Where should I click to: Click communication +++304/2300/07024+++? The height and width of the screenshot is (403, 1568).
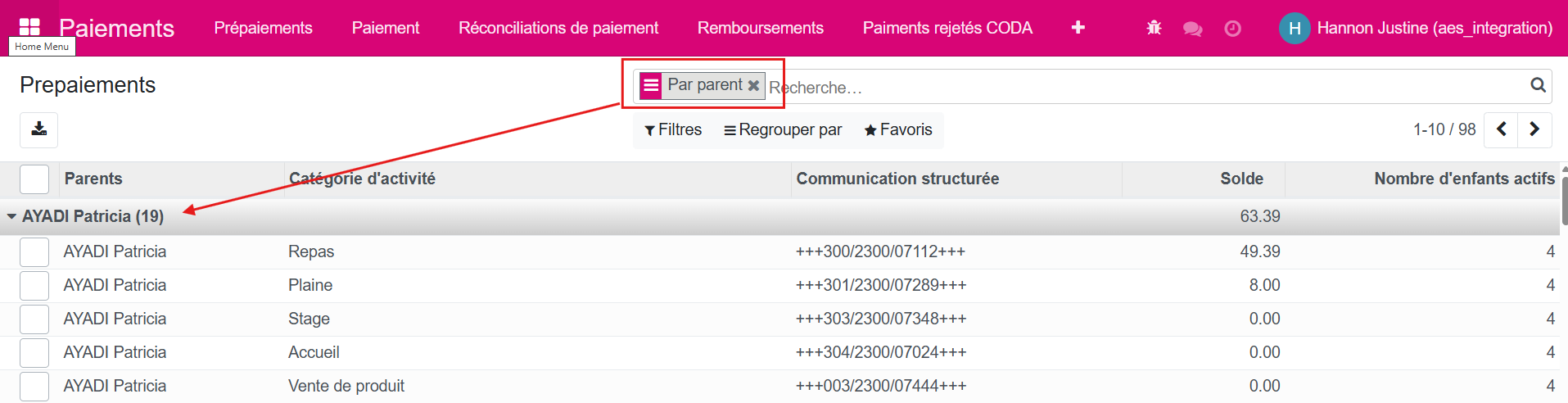tap(881, 352)
